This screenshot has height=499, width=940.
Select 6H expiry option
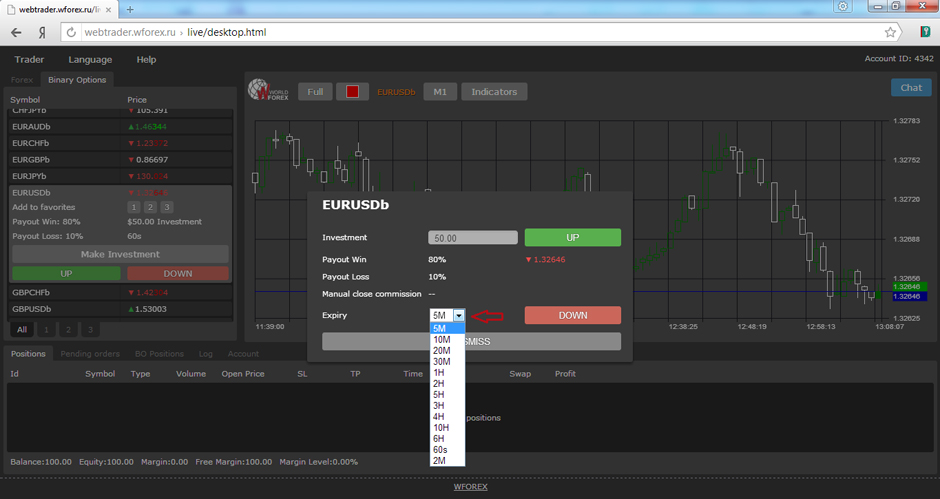tap(447, 438)
